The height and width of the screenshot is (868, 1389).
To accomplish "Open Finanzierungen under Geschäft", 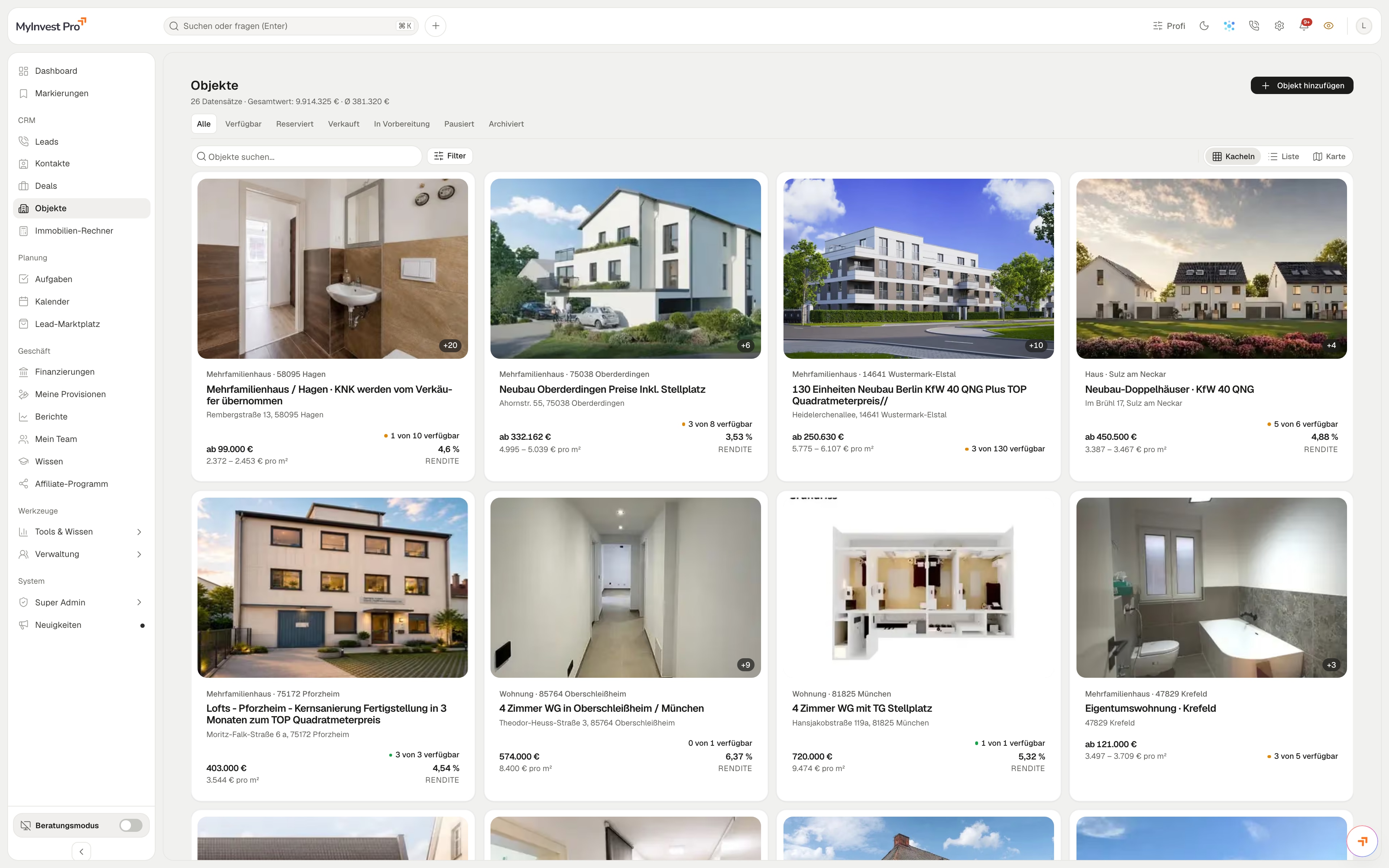I will tap(81, 372).
